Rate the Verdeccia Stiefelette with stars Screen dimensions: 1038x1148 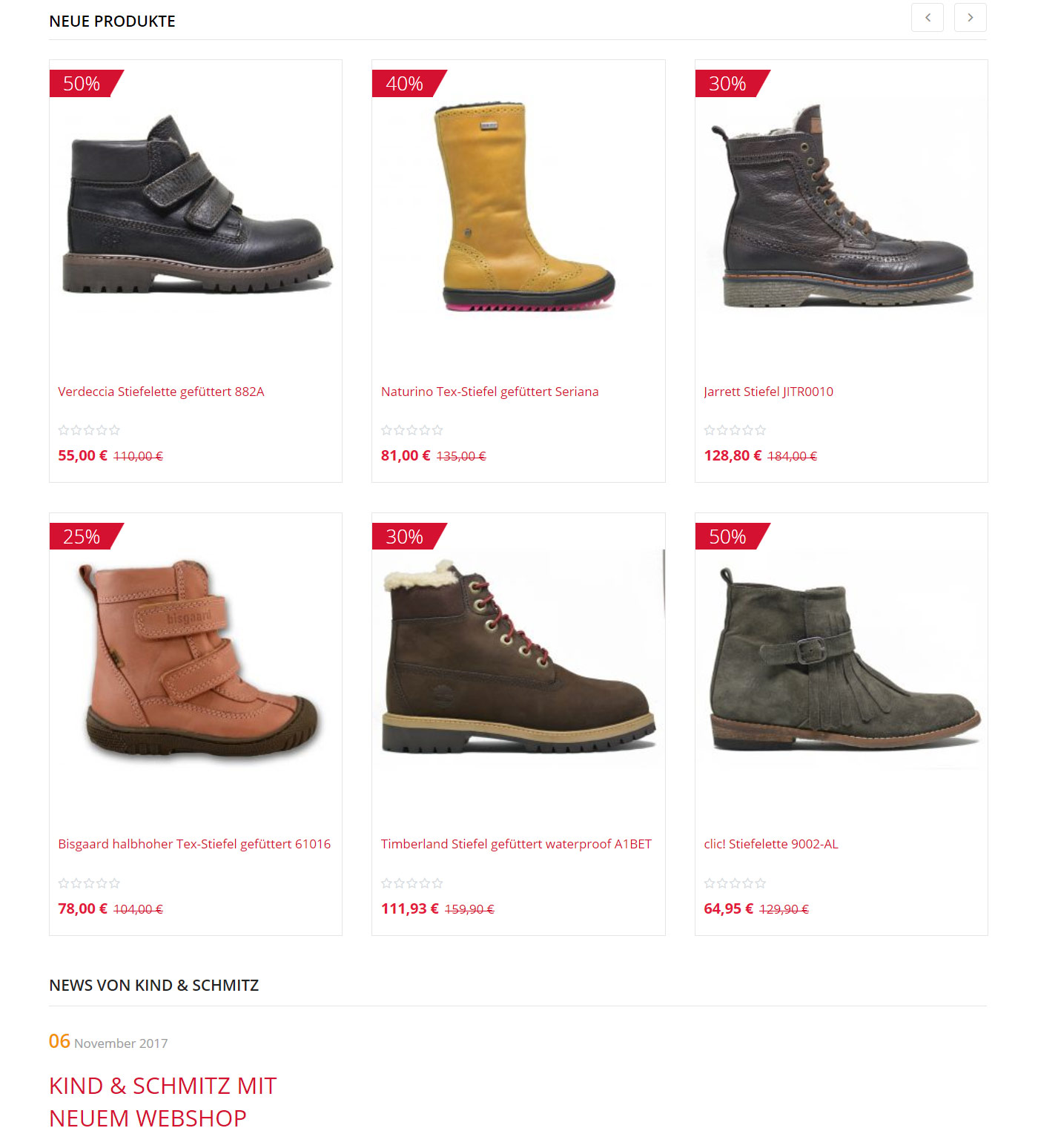(x=89, y=430)
